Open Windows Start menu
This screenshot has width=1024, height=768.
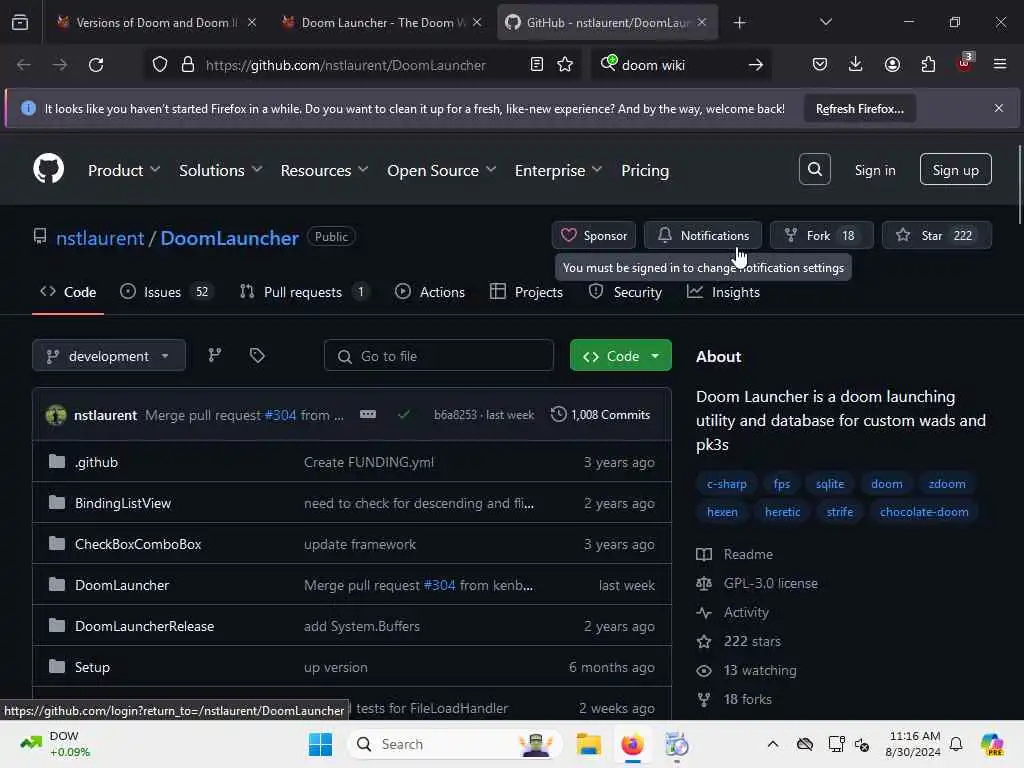(x=320, y=744)
